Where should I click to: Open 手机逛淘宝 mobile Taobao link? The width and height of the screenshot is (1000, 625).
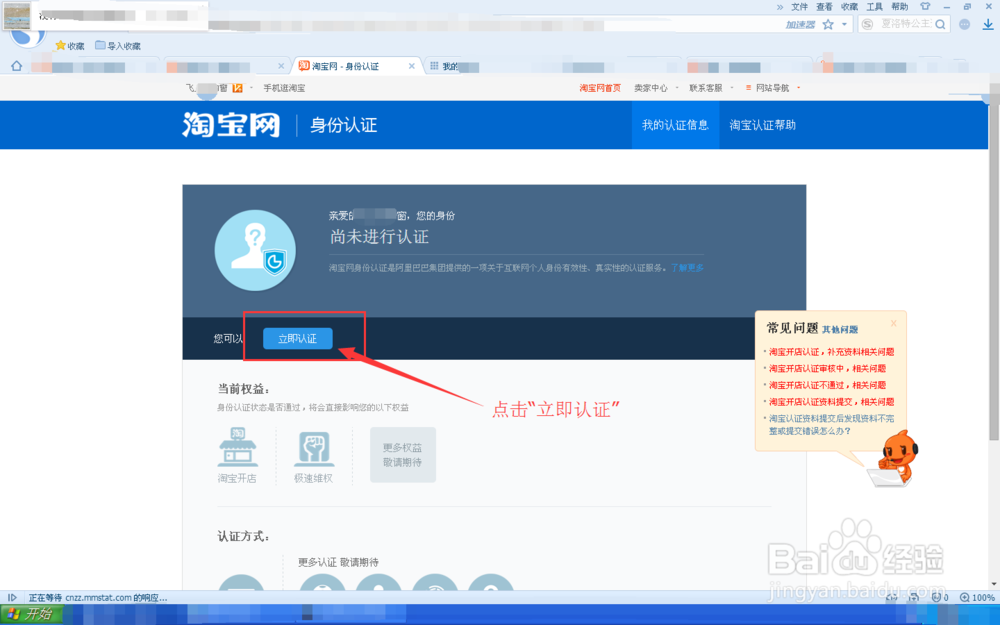pyautogui.click(x=283, y=88)
